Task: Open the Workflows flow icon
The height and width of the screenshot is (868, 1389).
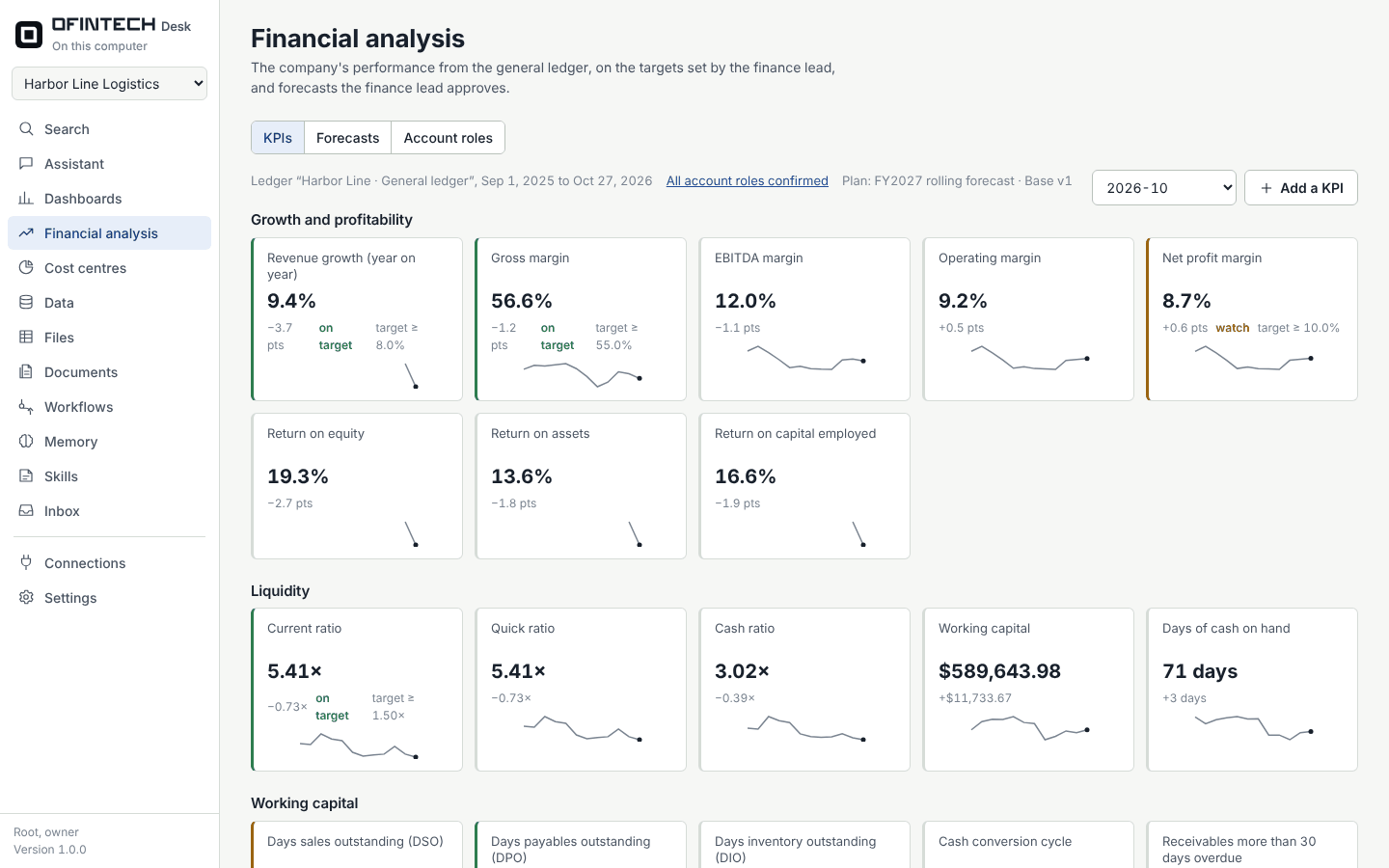Action: tap(26, 407)
